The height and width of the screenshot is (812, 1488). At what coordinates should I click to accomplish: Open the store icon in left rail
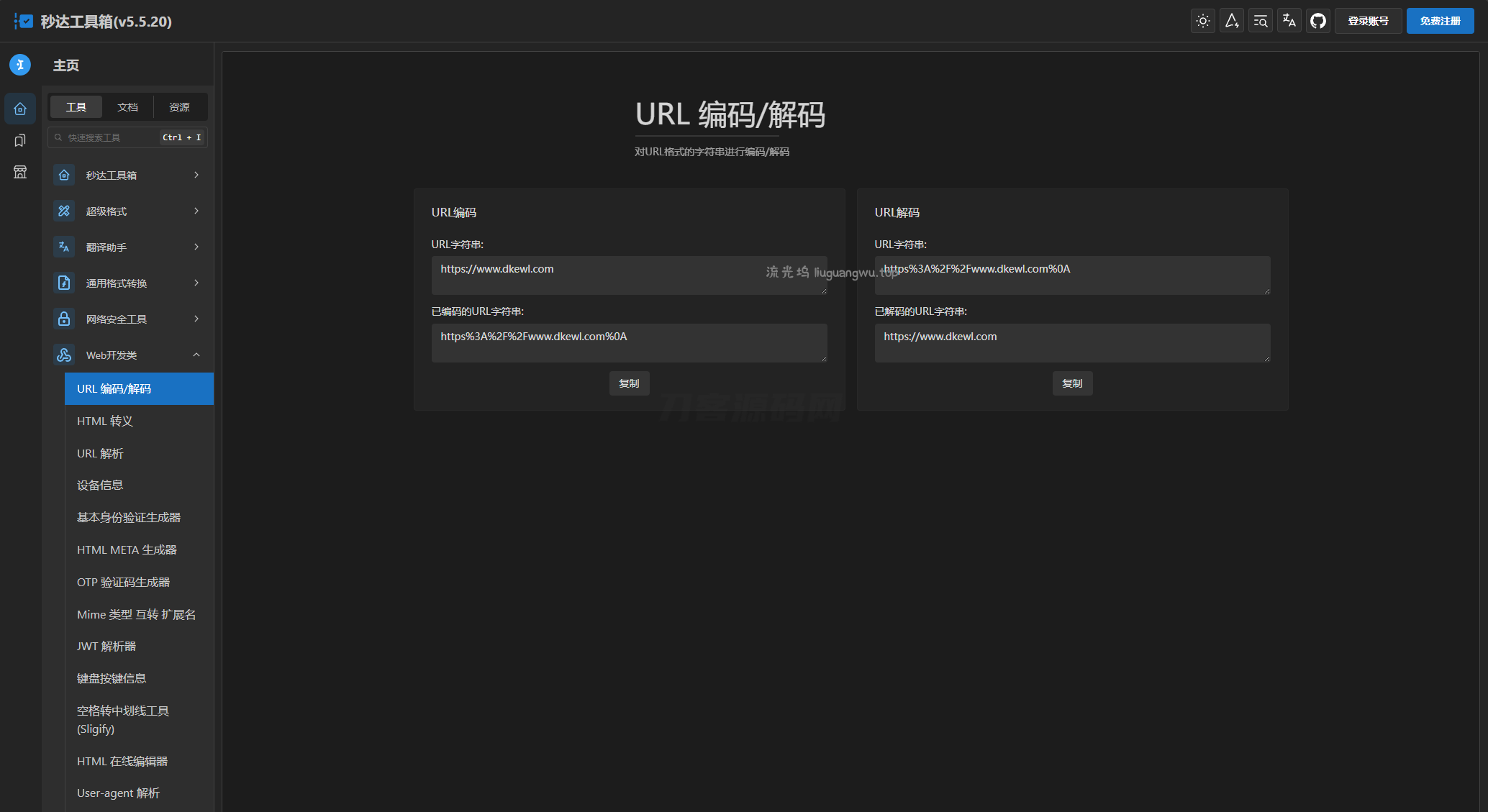(20, 172)
